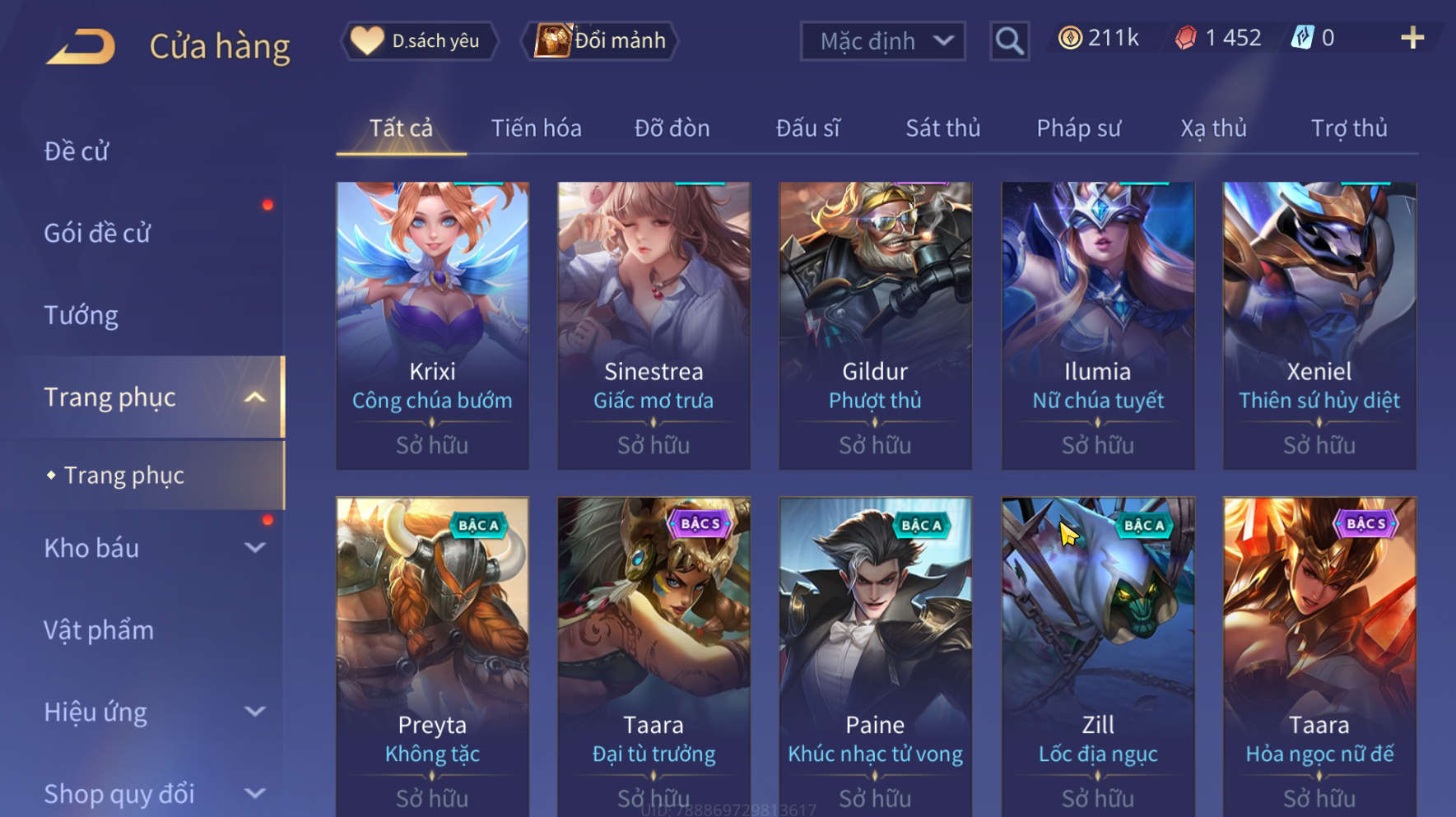Click the gold coin balance icon
Viewport: 1456px width, 817px height.
[1070, 38]
